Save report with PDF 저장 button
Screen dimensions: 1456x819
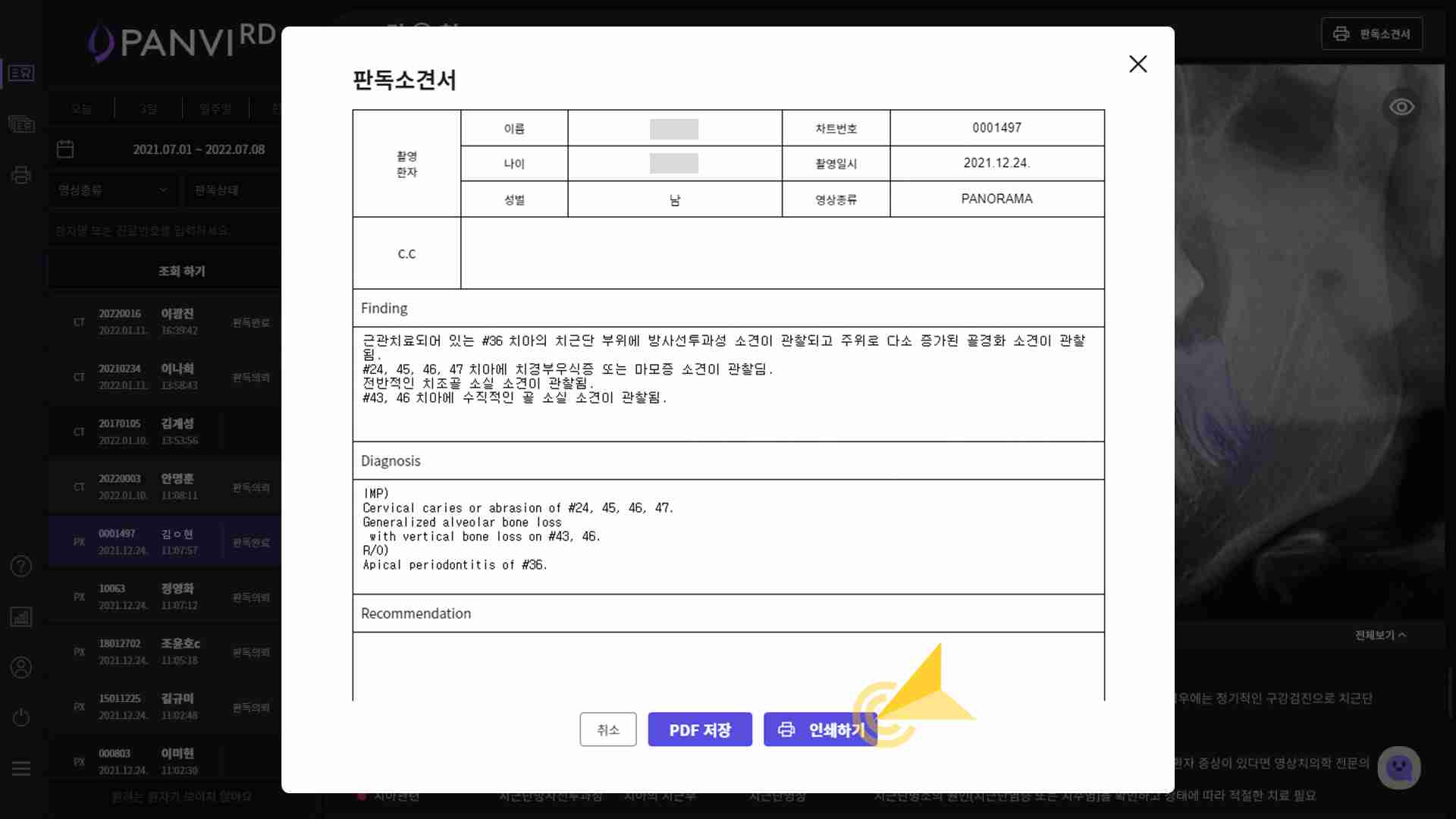[x=700, y=730]
